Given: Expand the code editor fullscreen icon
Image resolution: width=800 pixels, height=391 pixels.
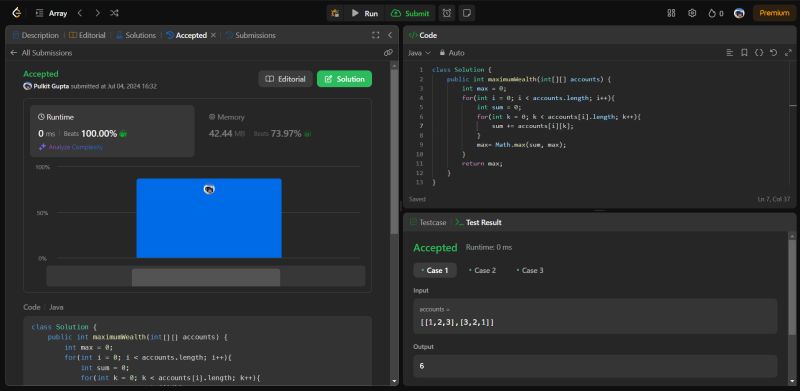Looking at the screenshot, I should (x=788, y=53).
